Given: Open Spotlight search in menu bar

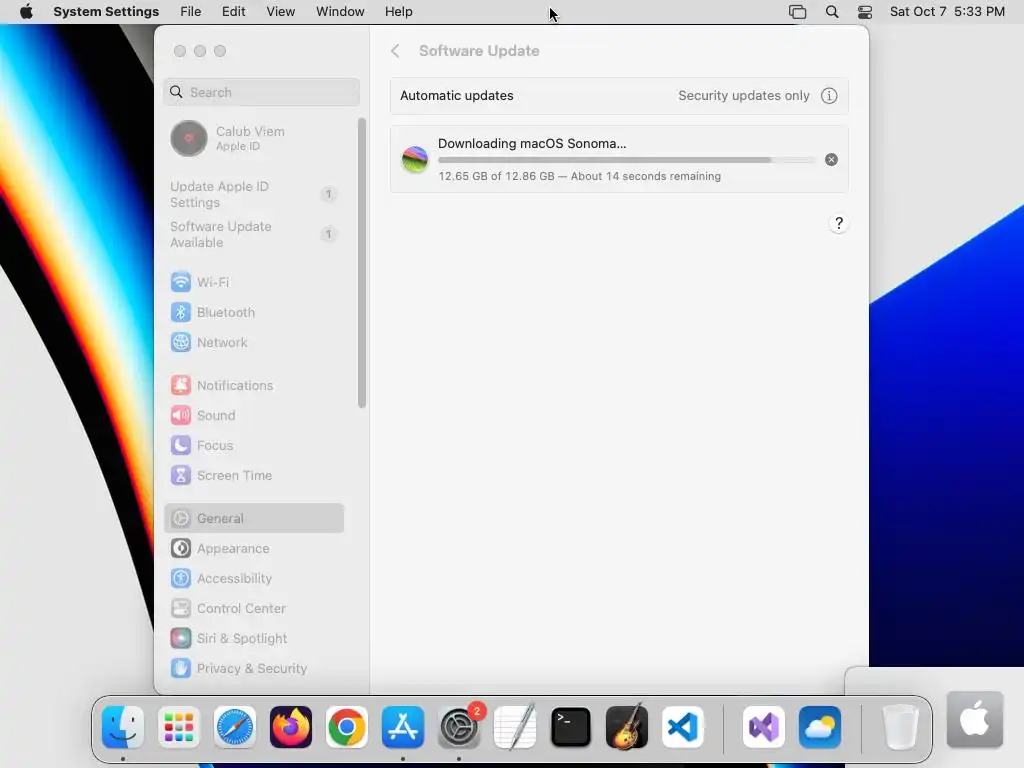Looking at the screenshot, I should click(831, 12).
